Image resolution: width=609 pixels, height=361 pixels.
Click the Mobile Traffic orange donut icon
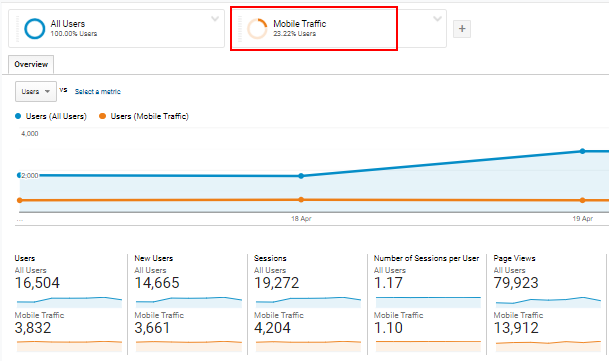[258, 29]
